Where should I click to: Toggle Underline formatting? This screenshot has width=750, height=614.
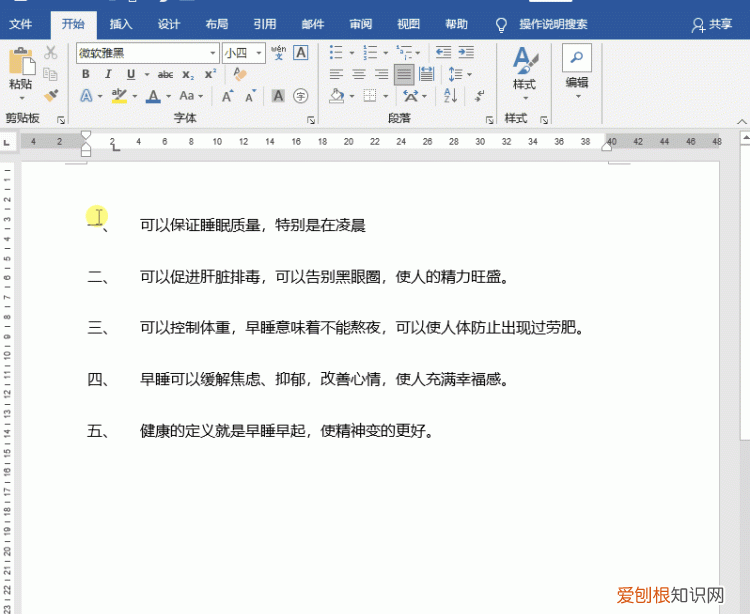[131, 74]
